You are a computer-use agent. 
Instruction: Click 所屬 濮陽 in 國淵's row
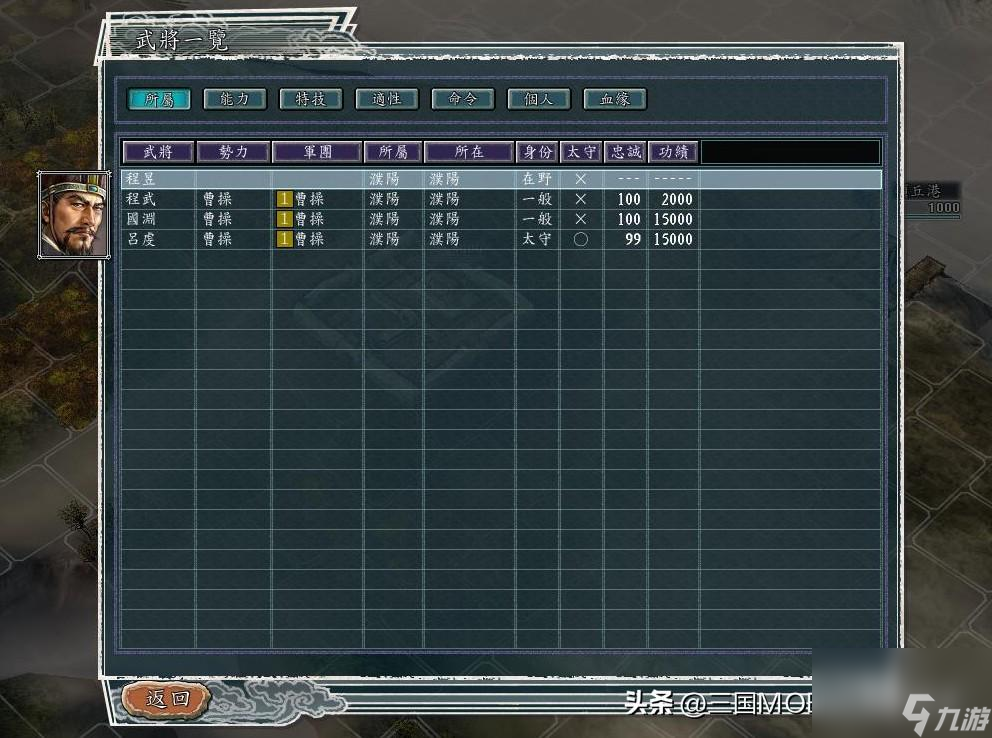tap(385, 219)
